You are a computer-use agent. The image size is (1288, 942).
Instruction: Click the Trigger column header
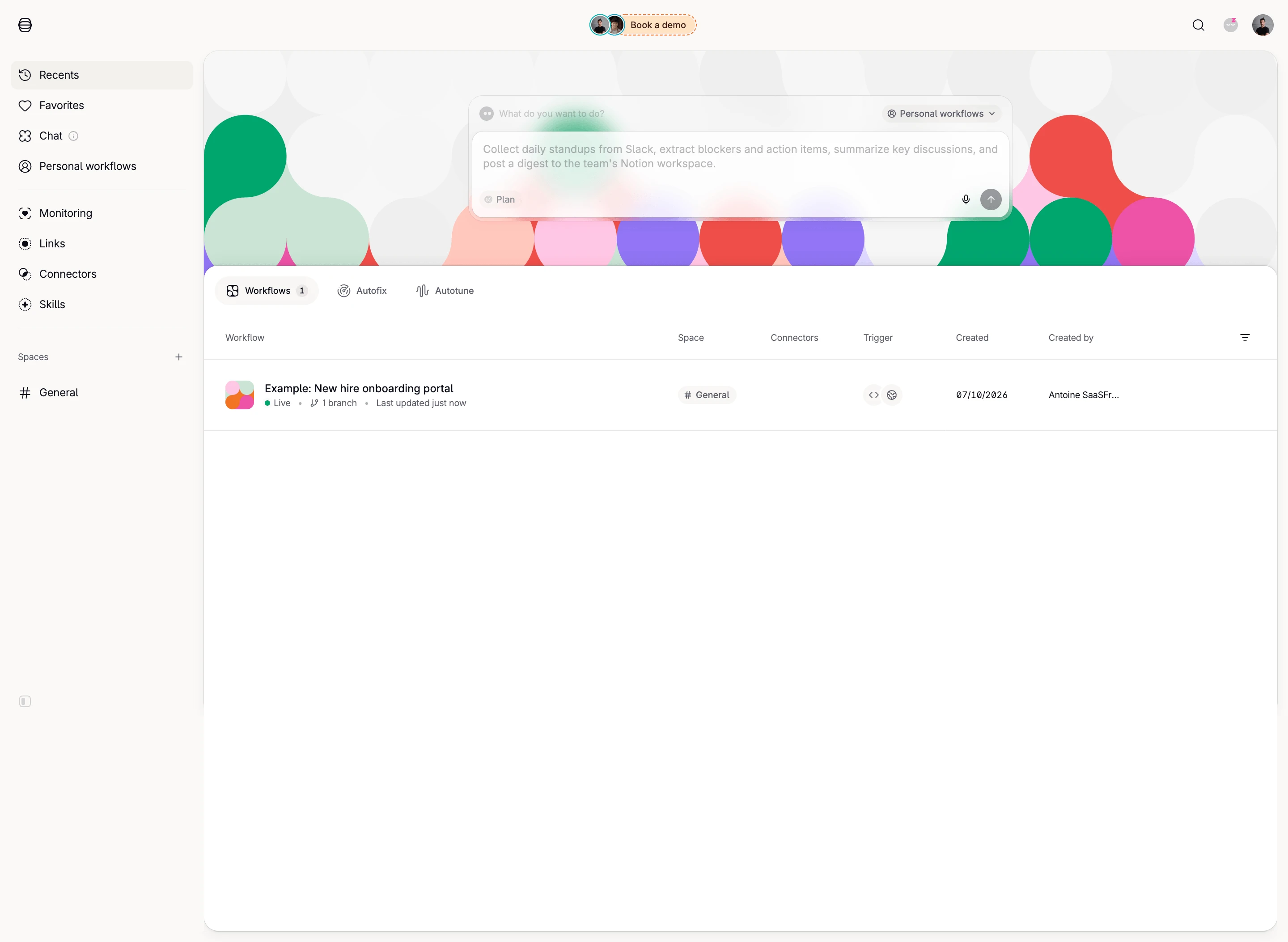[x=877, y=338]
